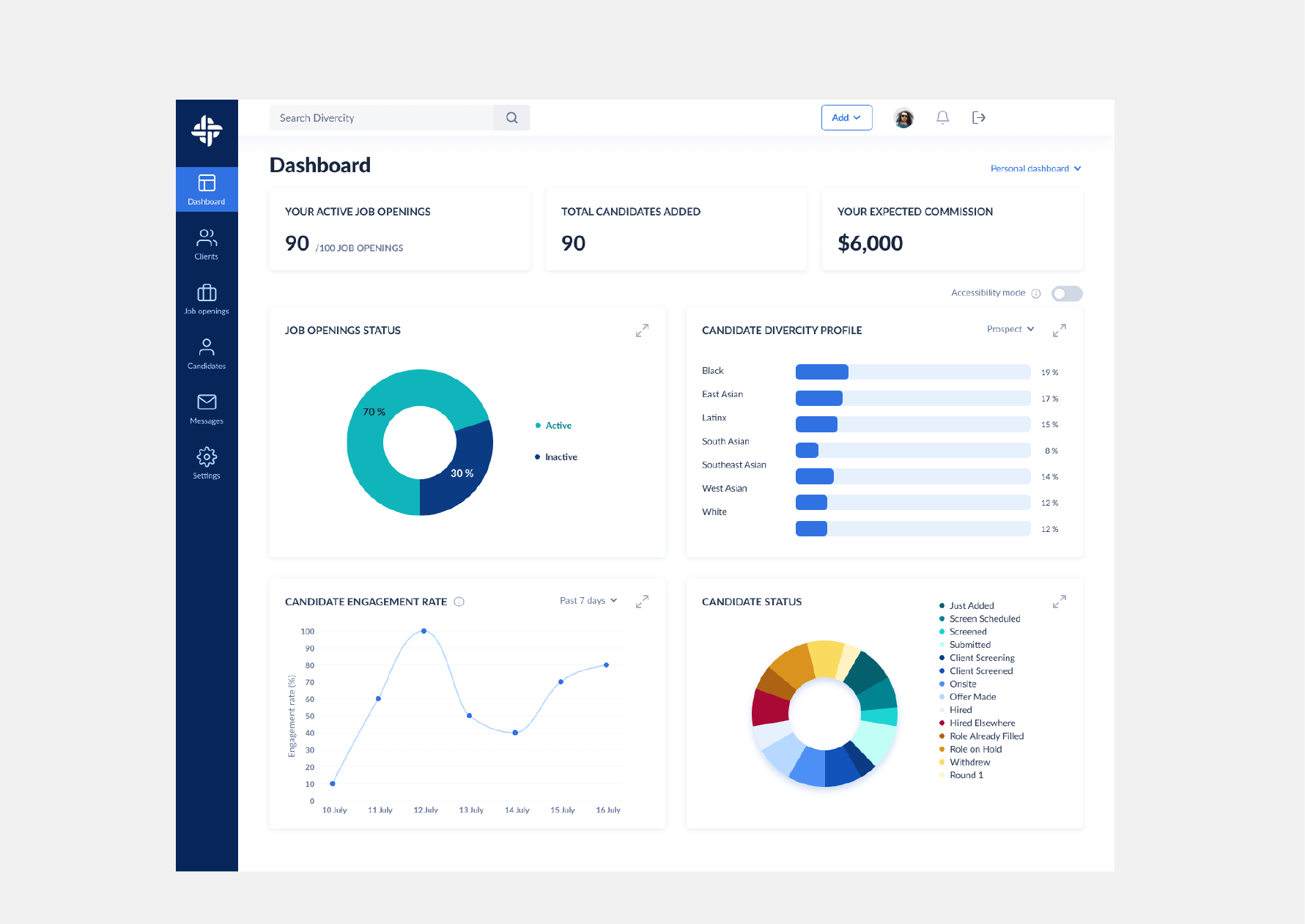Screen dimensions: 1305x924
Task: Click the logout icon
Action: pos(979,117)
